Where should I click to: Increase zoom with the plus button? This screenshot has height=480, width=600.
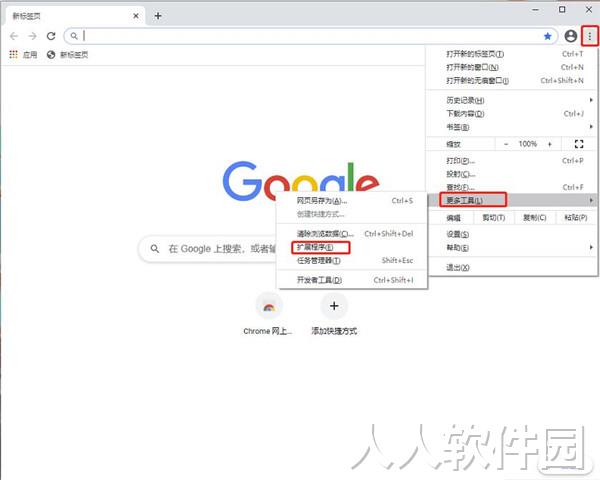(549, 144)
